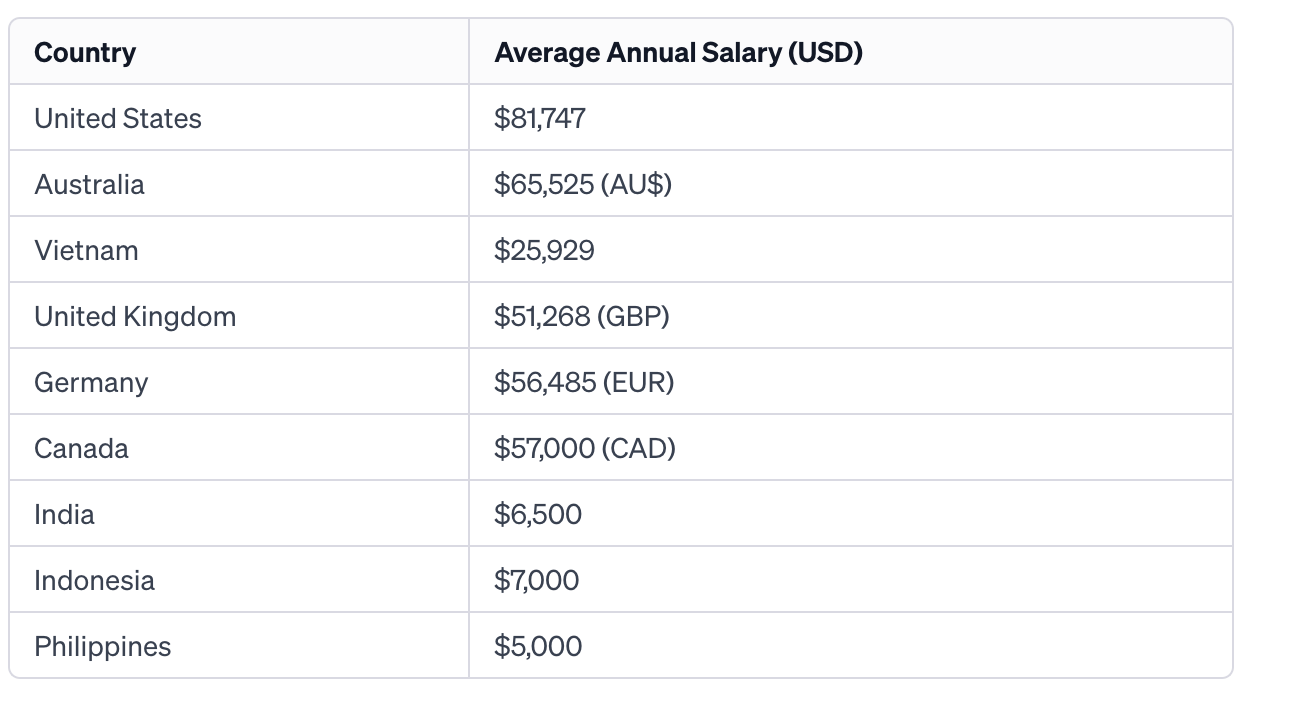Click the Country column header
This screenshot has height=702, width=1304.
(85, 52)
